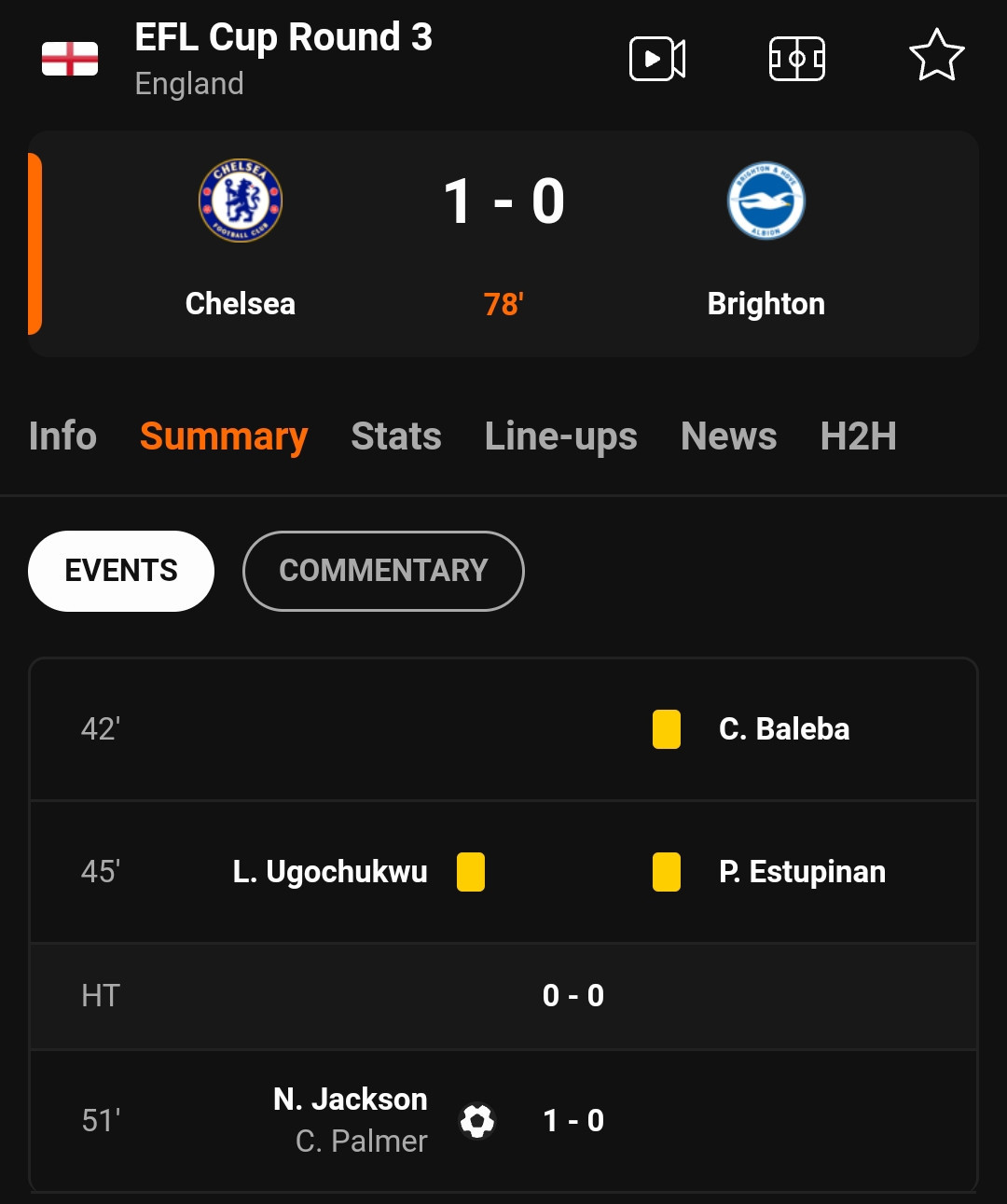Open Brighton club crest
Screen dimensions: 1007x1204
(x=766, y=201)
